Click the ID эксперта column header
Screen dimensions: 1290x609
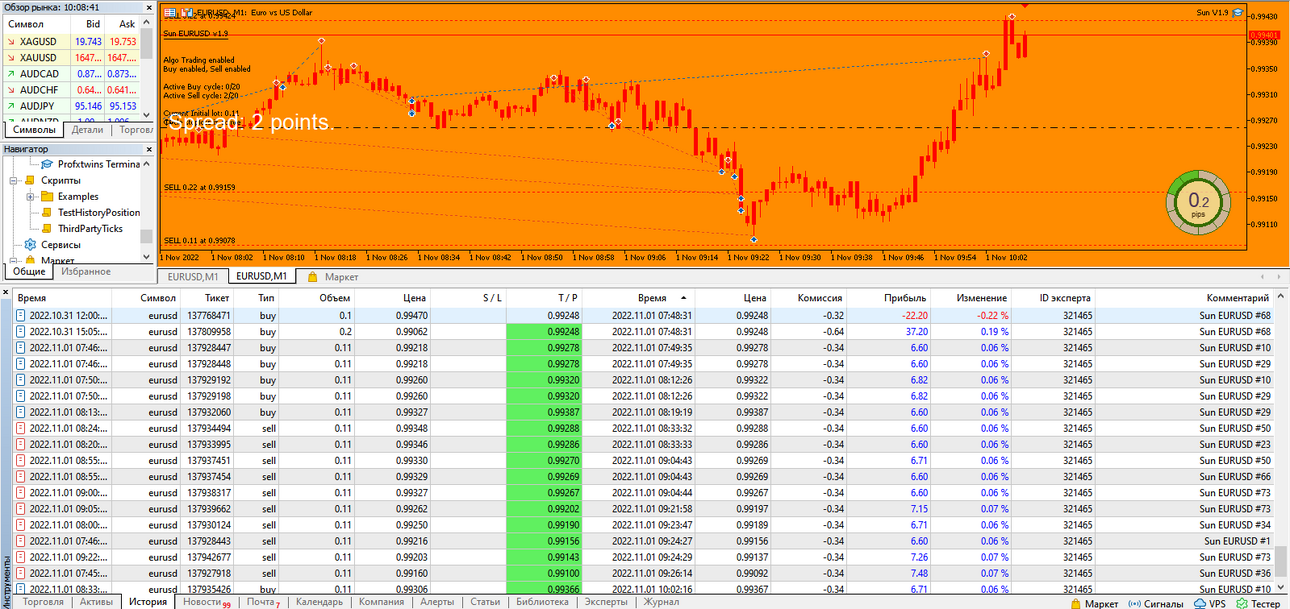pos(1053,298)
